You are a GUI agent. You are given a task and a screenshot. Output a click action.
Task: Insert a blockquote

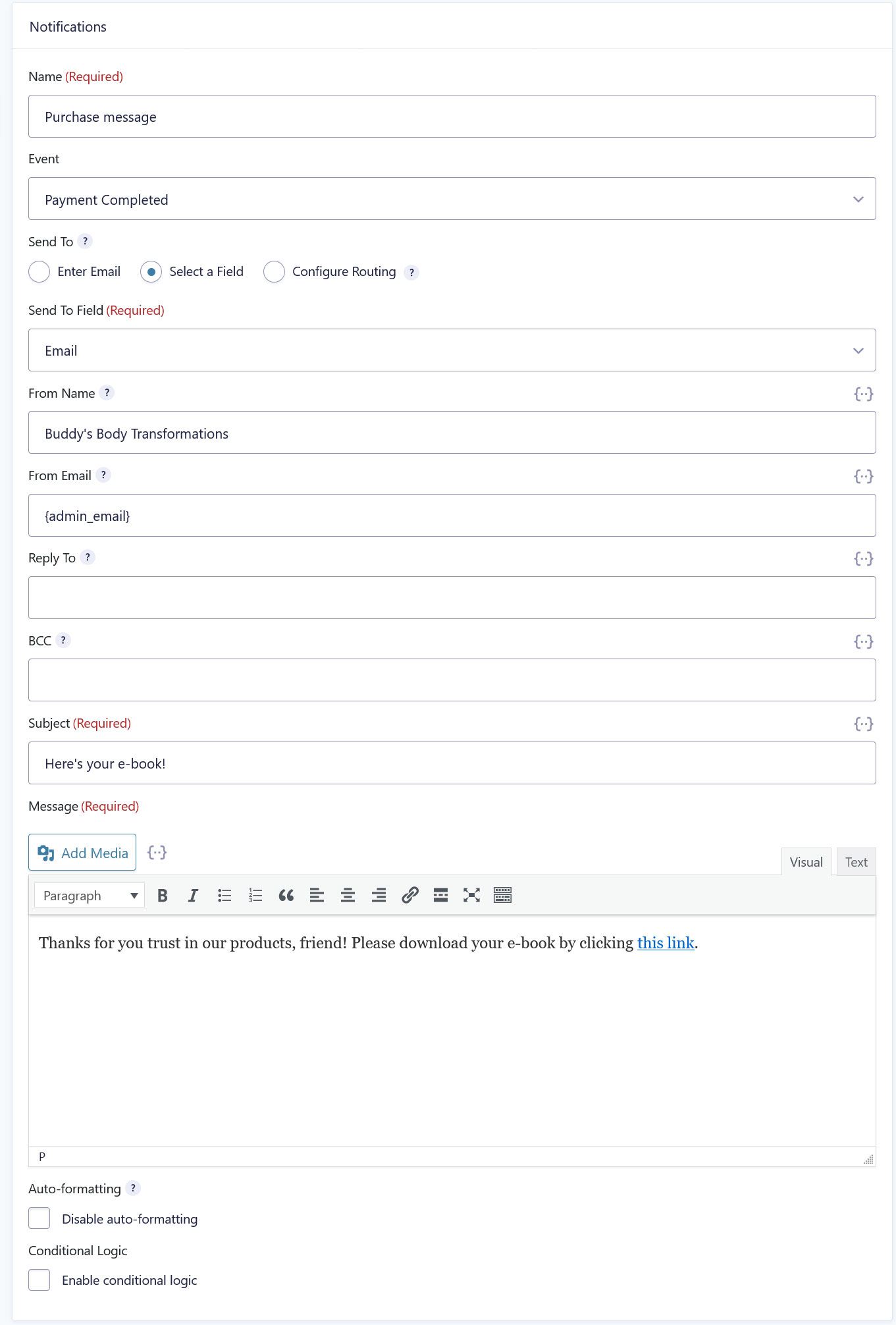click(286, 895)
